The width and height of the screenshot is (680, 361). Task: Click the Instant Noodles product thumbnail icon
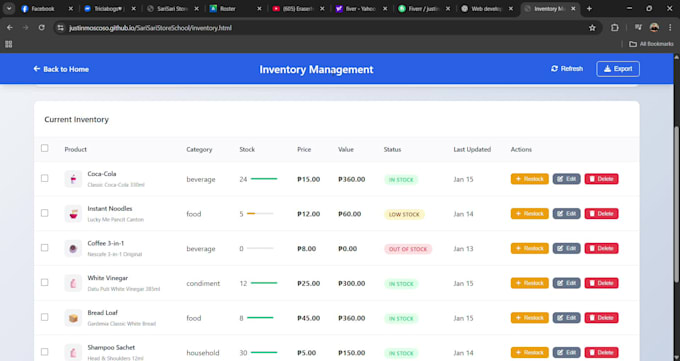click(73, 213)
